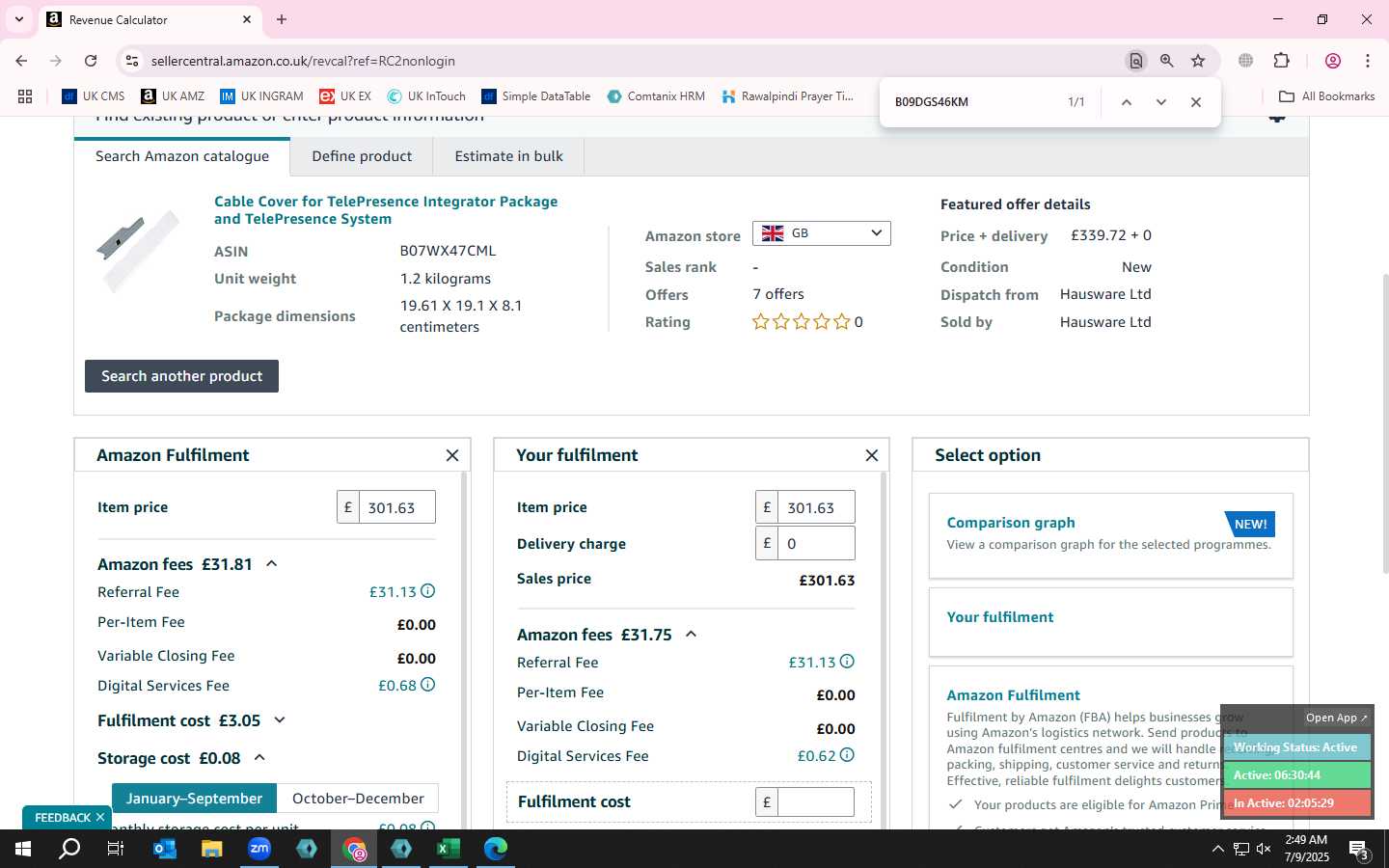
Task: Open Windows taskbar search
Action: click(x=69, y=849)
